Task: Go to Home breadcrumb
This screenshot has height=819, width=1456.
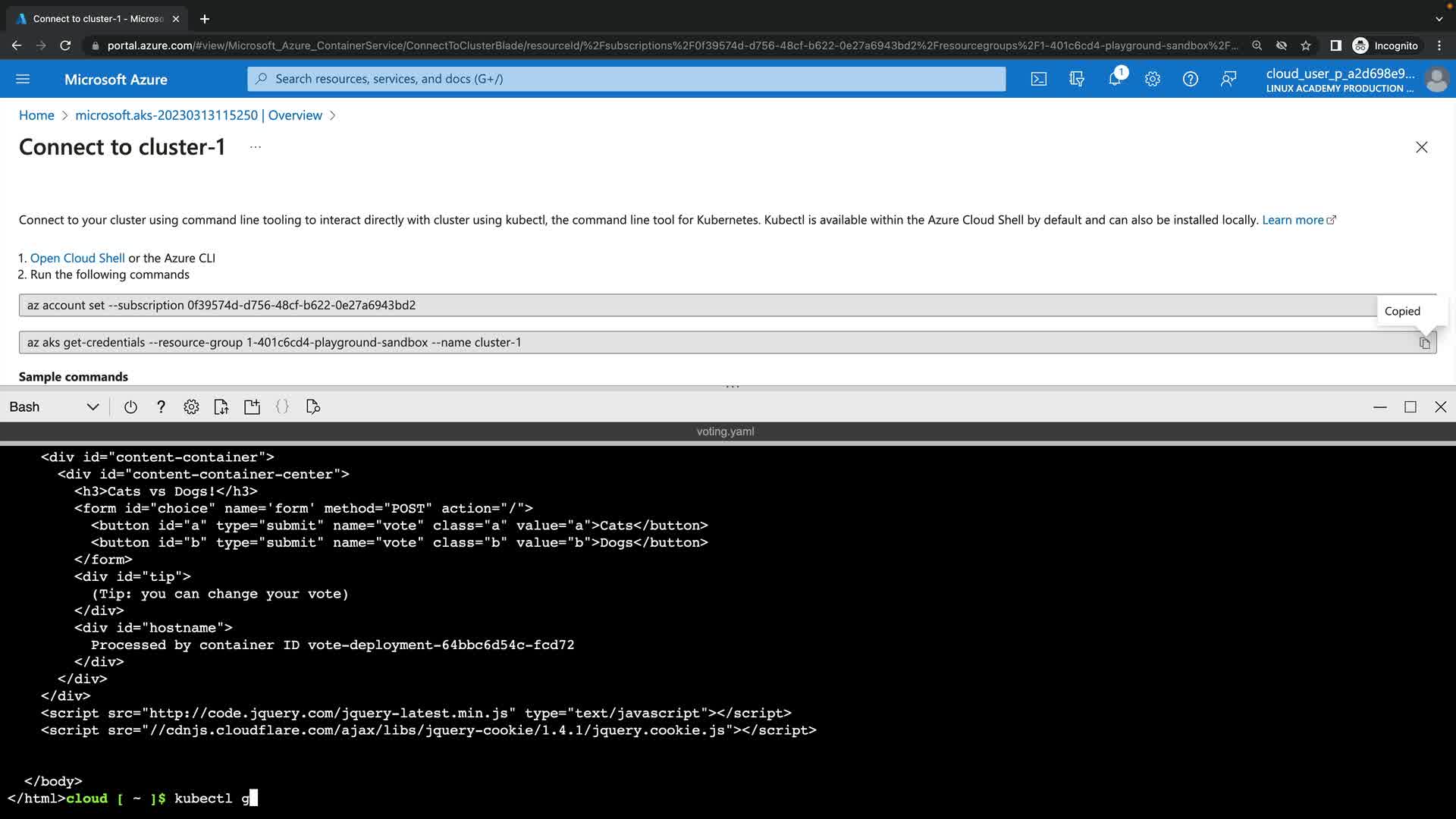Action: 36,115
